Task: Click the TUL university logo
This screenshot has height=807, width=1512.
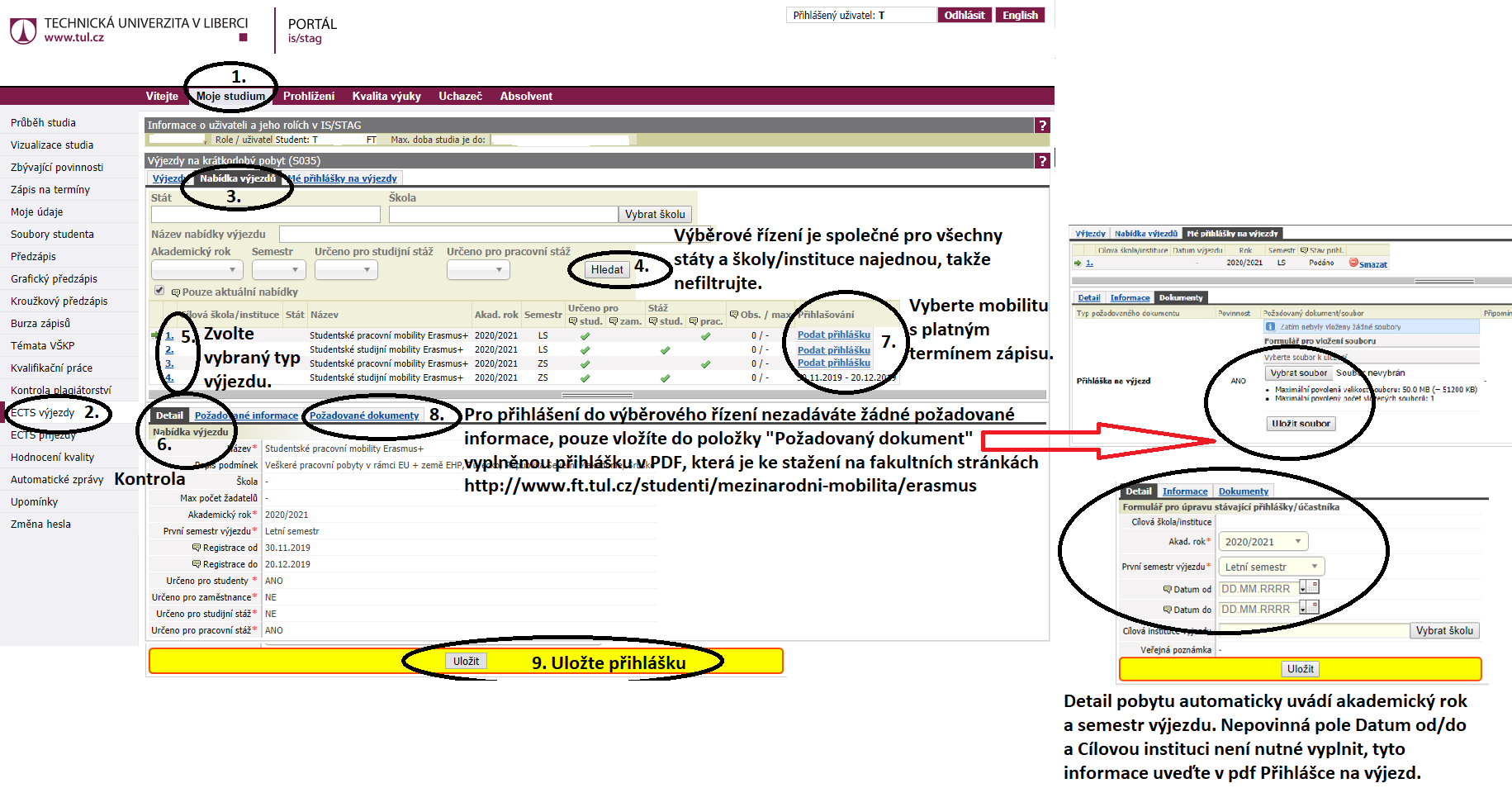Action: 23,31
